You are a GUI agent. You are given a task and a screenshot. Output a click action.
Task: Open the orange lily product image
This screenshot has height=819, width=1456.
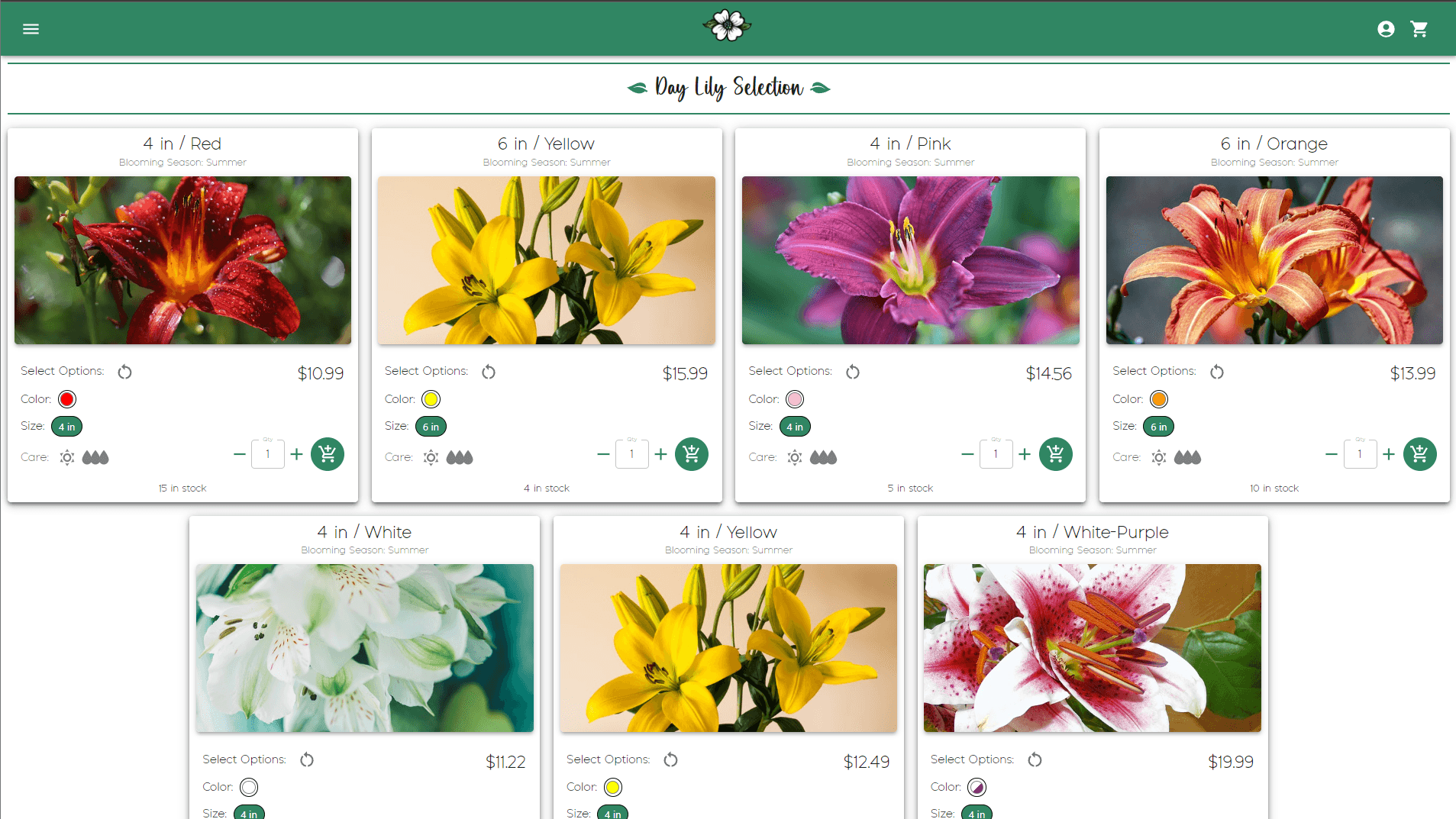[1274, 260]
